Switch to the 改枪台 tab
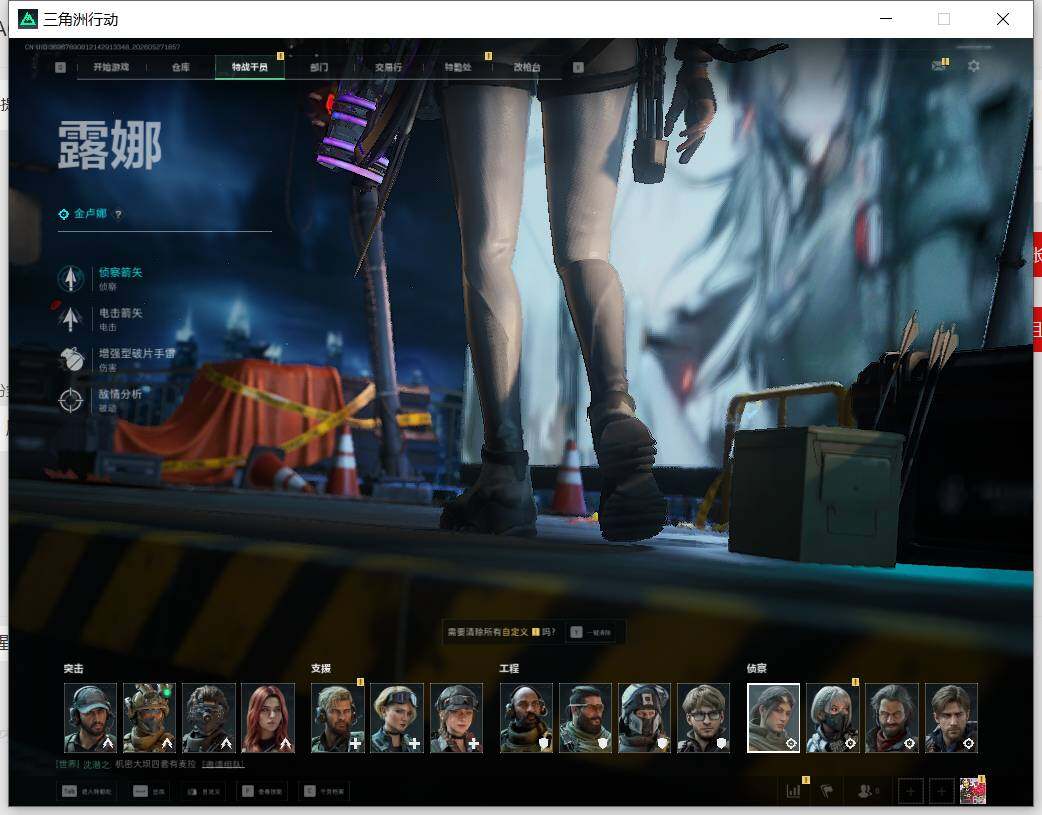Viewport: 1042px width, 815px height. click(x=527, y=67)
